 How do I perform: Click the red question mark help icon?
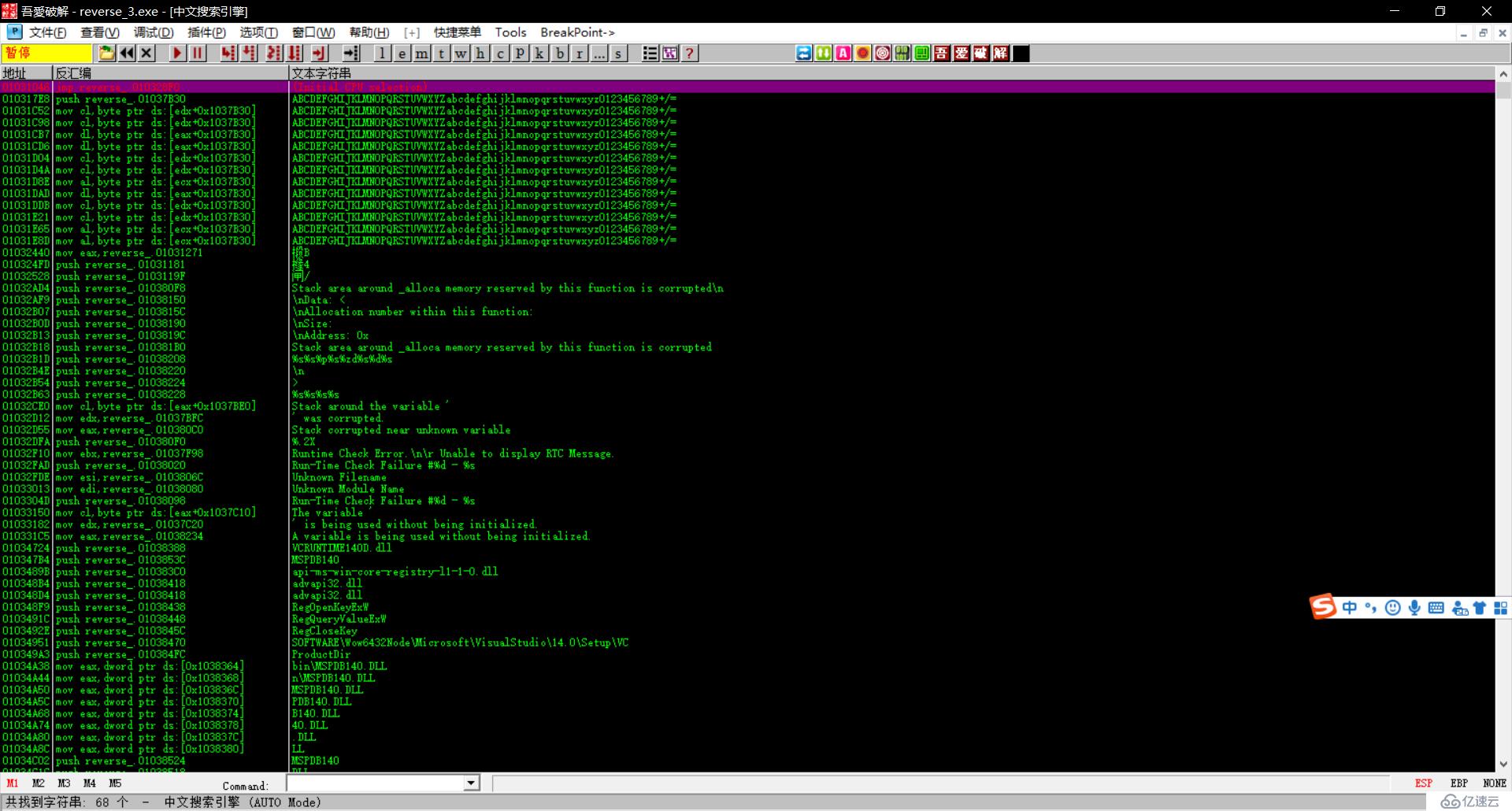[x=690, y=53]
